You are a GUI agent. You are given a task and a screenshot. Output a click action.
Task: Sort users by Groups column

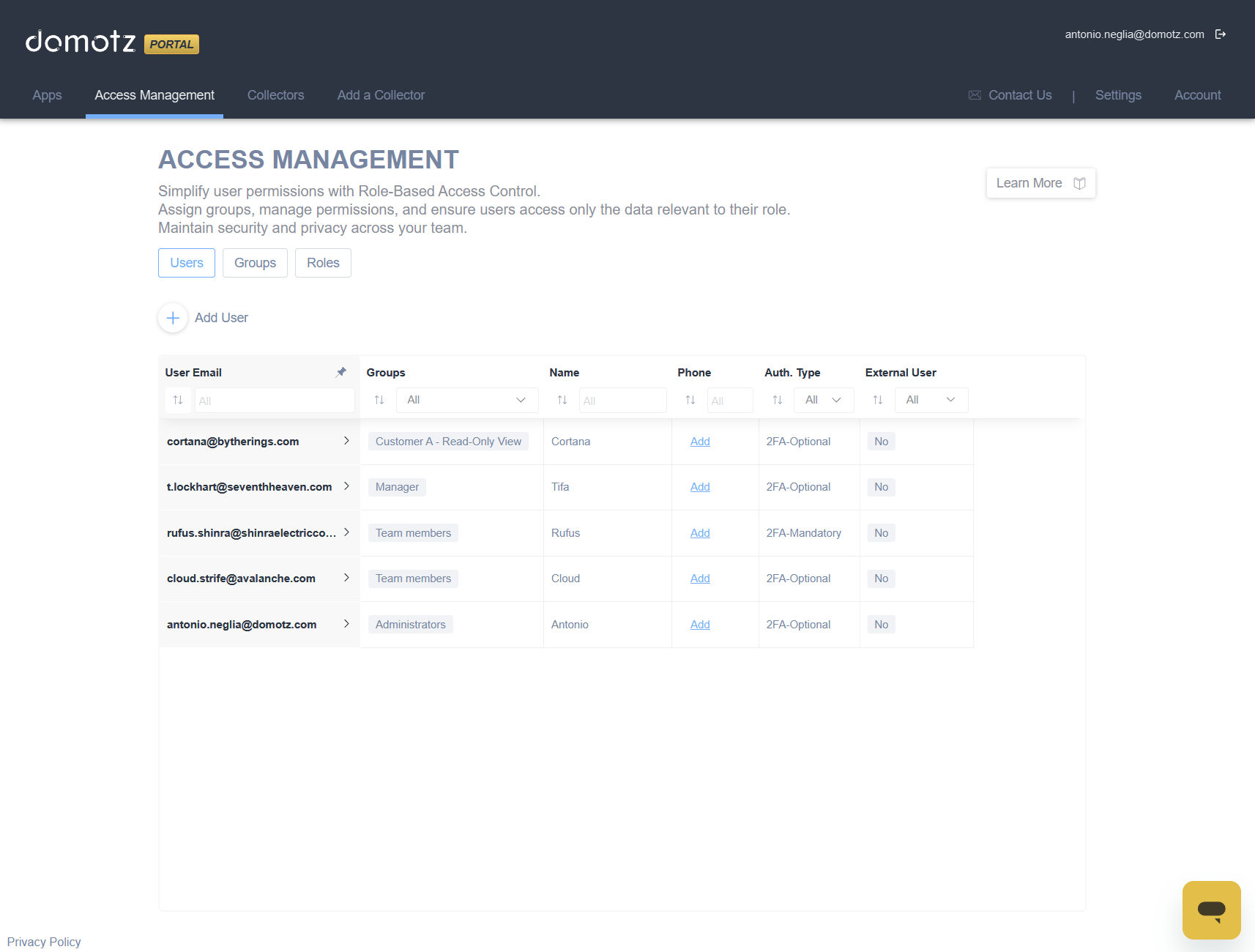pos(379,400)
